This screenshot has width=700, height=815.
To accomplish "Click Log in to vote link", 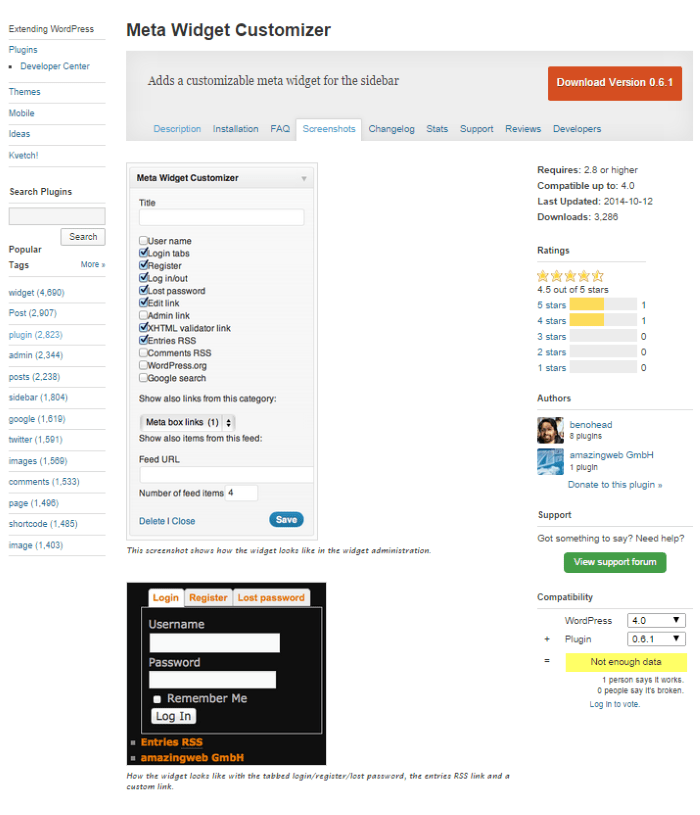I will (614, 704).
